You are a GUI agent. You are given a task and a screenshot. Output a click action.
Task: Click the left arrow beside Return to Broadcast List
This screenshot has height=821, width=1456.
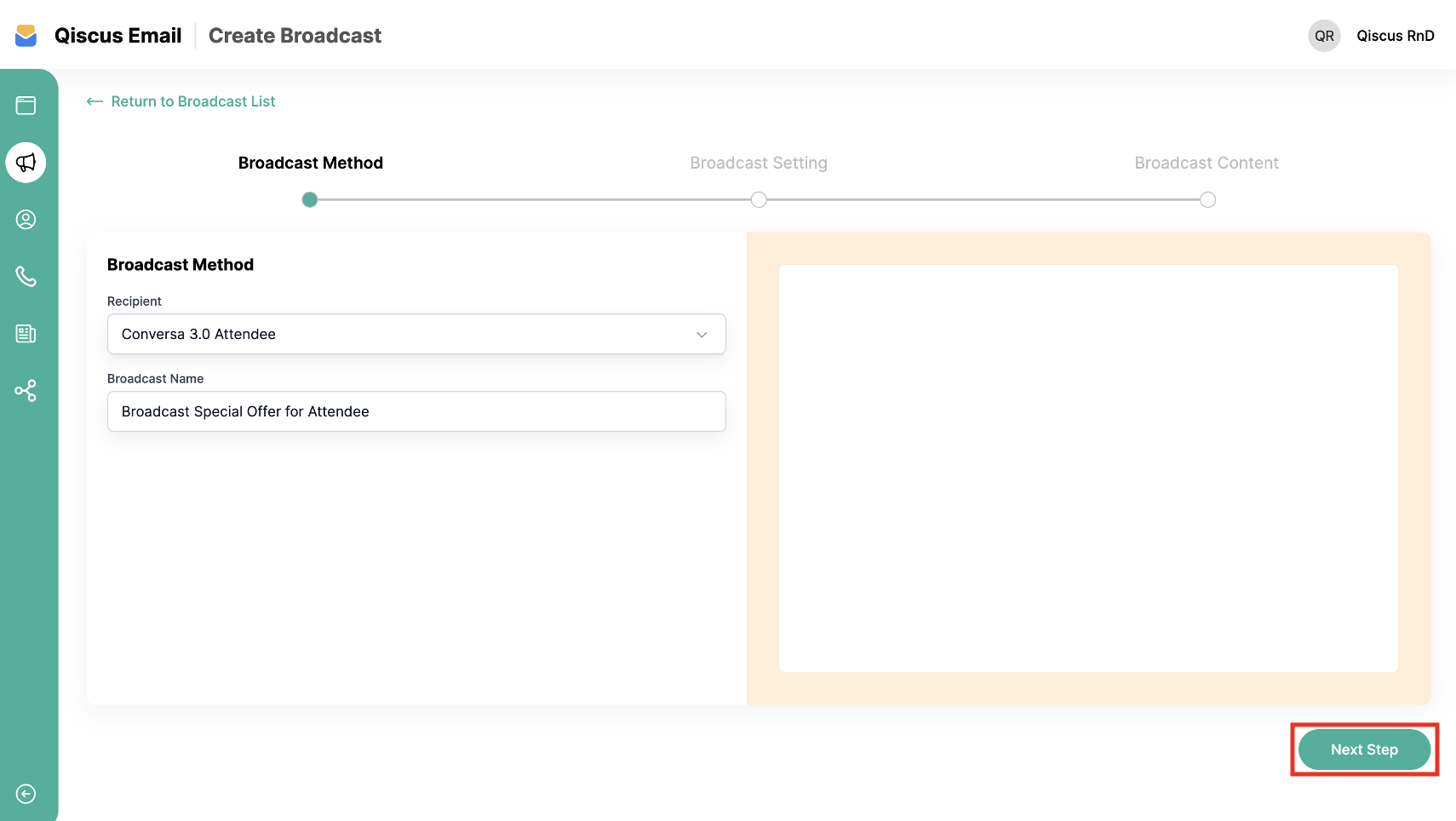point(95,101)
